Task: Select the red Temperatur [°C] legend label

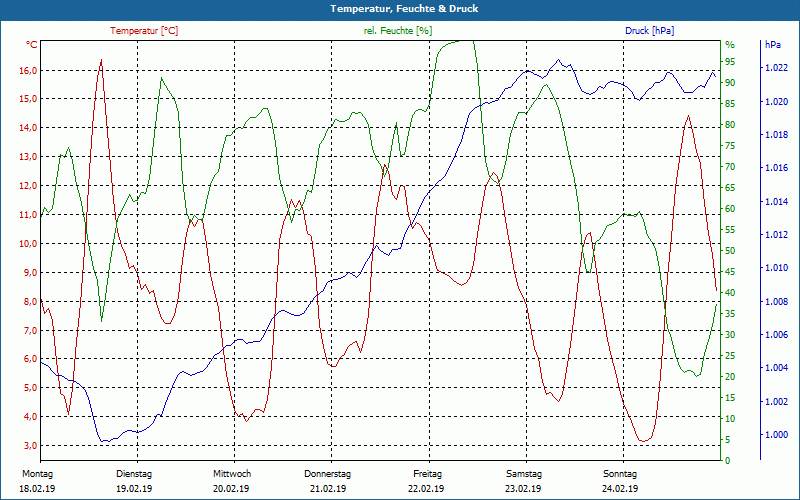Action: (144, 31)
